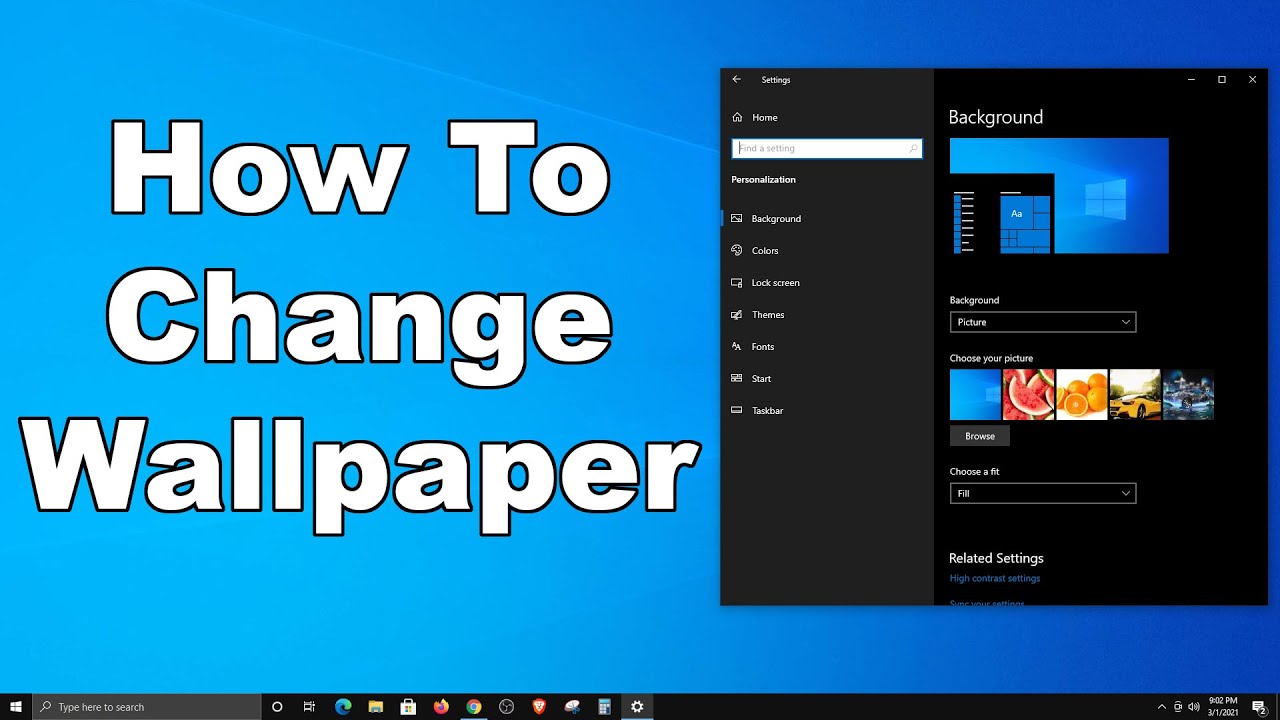Open Task View on the taskbar
This screenshot has width=1280, height=720.
pyautogui.click(x=309, y=707)
